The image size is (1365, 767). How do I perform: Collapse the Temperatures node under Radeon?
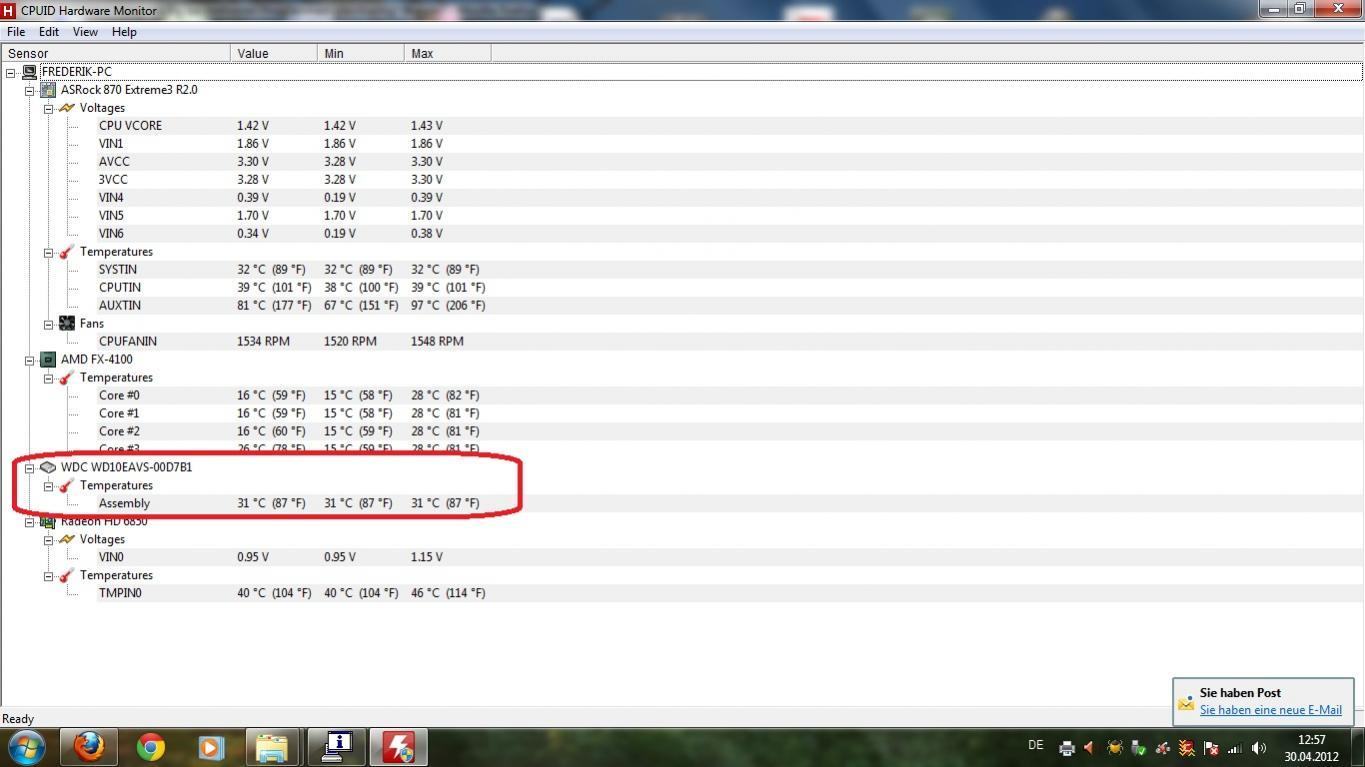[48, 576]
